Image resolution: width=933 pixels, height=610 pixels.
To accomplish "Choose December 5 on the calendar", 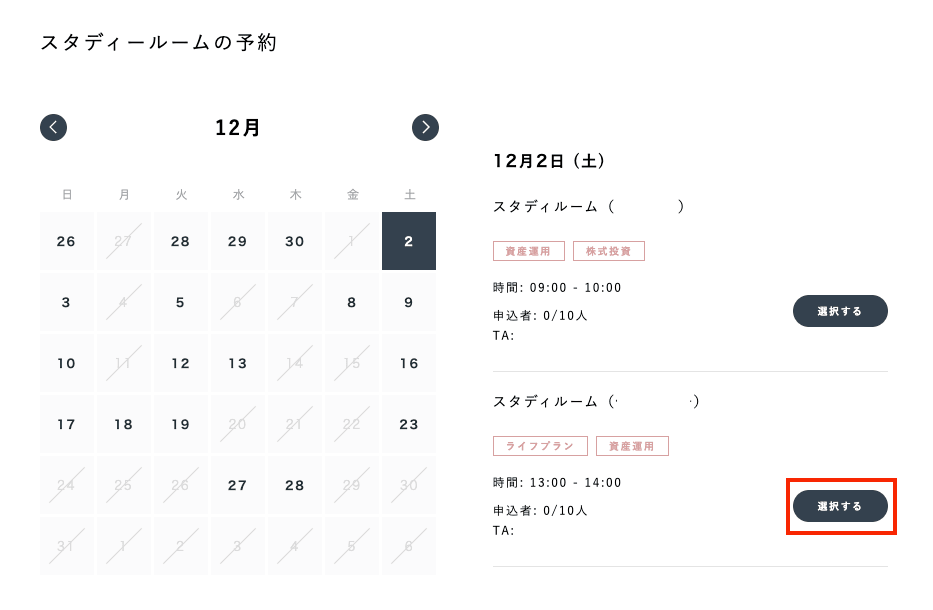I will 181,302.
